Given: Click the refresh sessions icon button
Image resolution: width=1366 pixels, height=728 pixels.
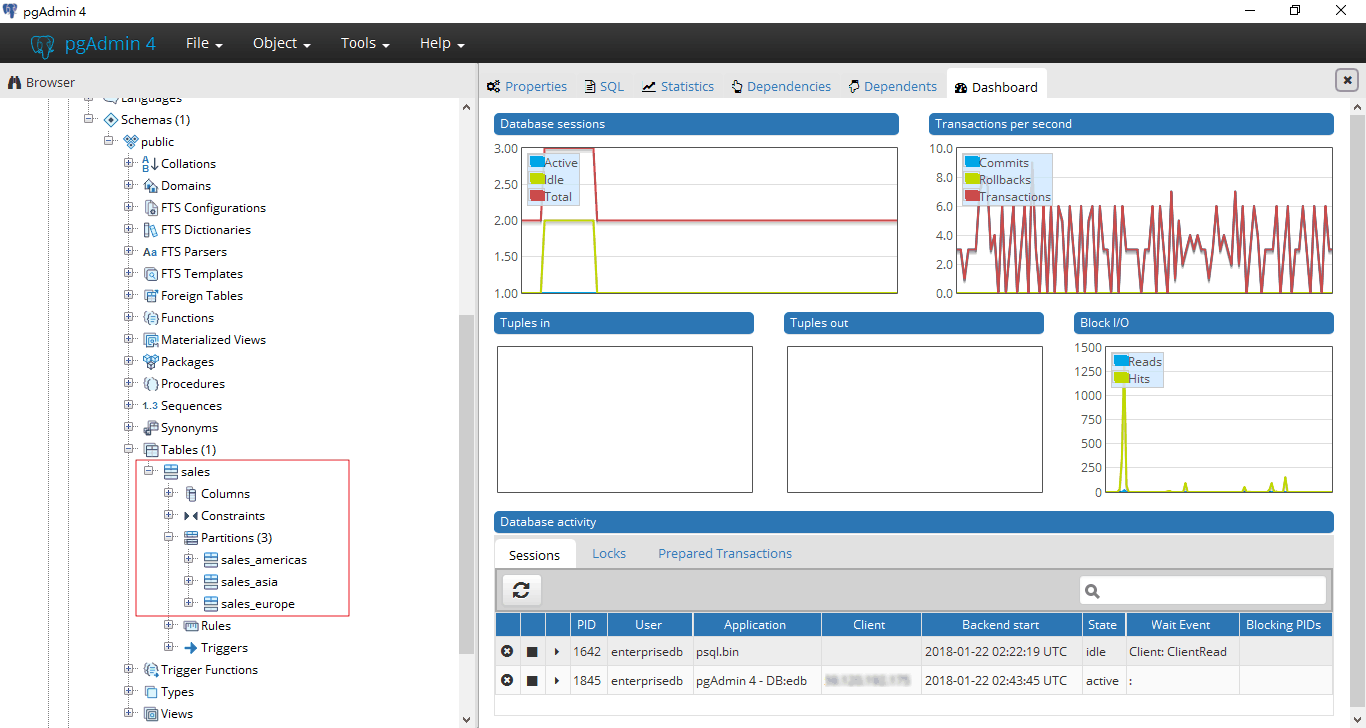Looking at the screenshot, I should [521, 590].
